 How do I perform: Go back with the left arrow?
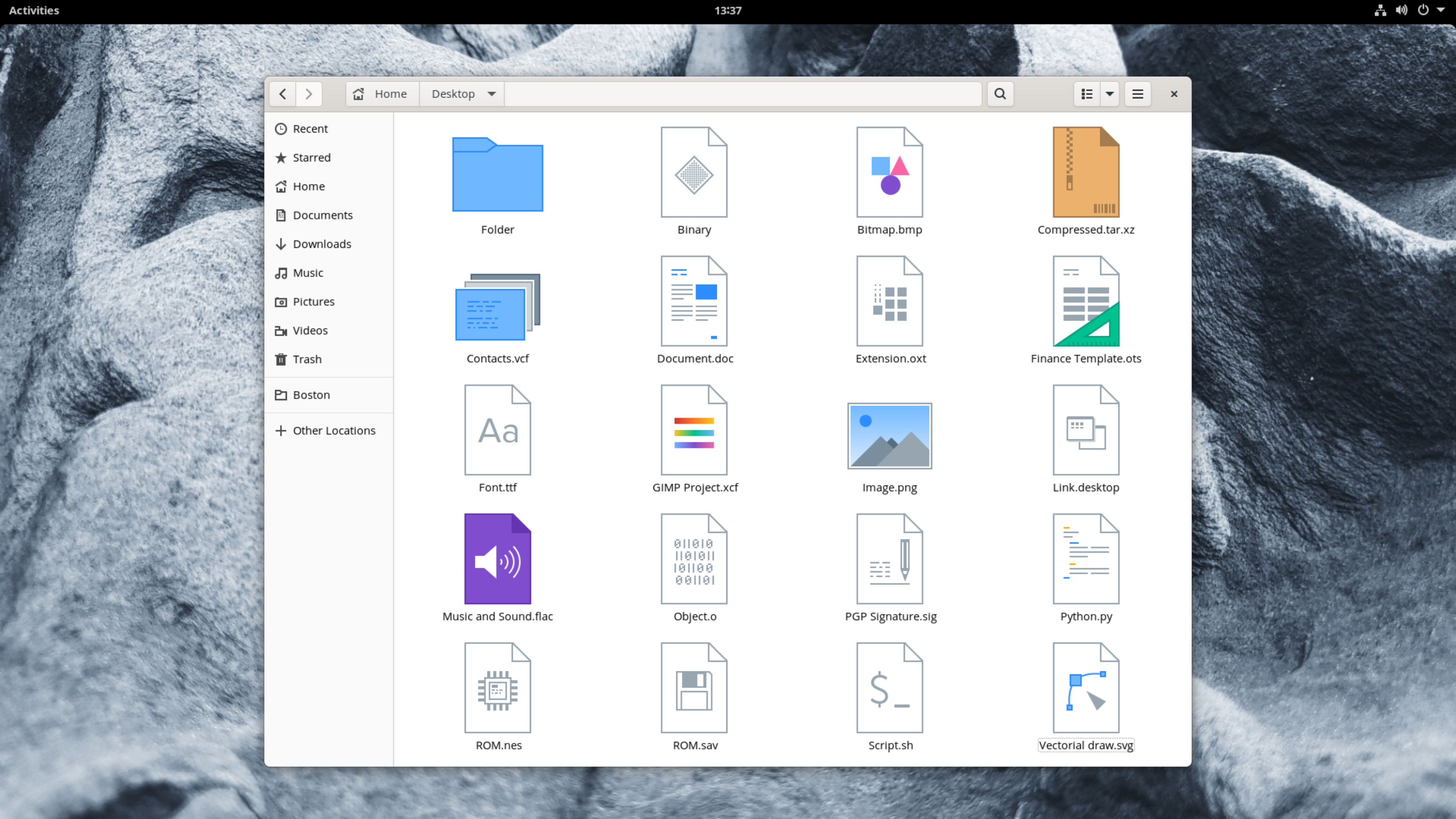point(283,94)
